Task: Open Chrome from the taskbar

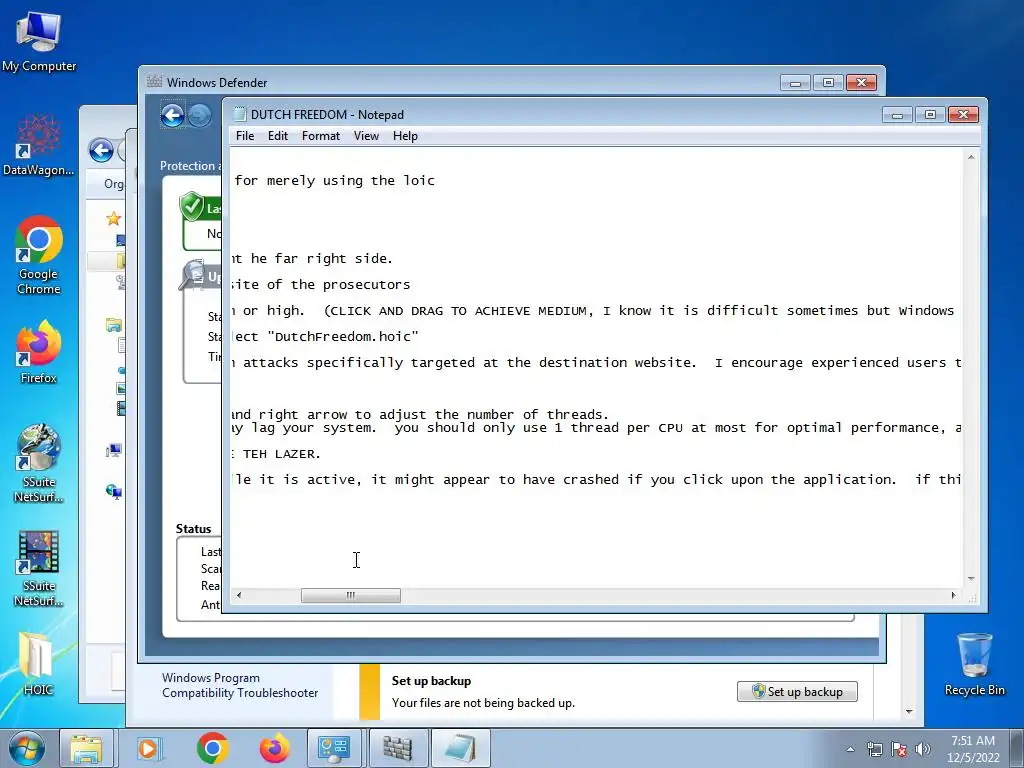Action: pyautogui.click(x=212, y=749)
